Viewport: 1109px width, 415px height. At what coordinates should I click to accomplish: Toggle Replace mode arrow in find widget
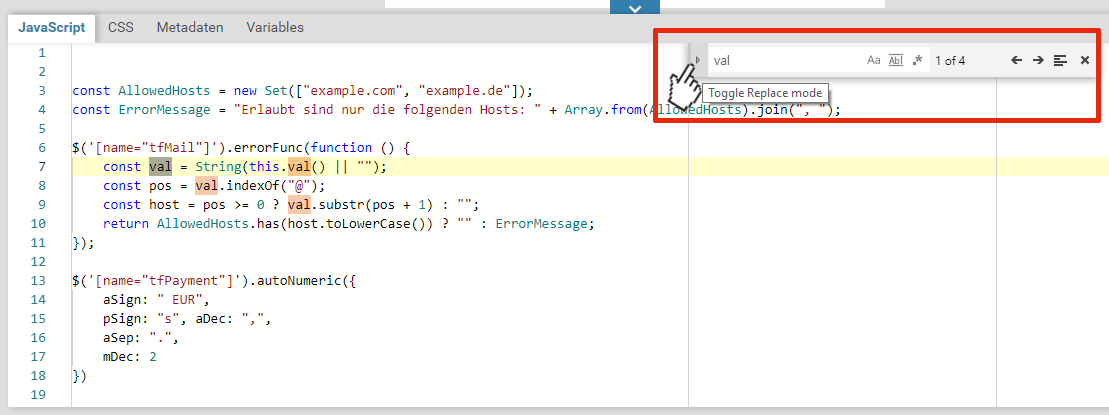coord(698,61)
